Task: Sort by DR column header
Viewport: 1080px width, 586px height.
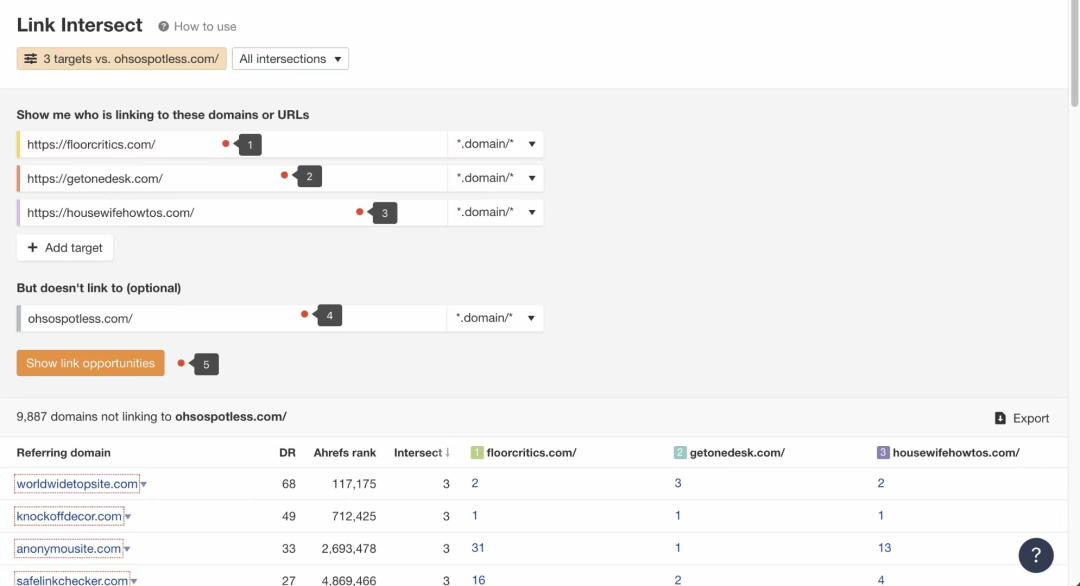Action: [x=287, y=452]
